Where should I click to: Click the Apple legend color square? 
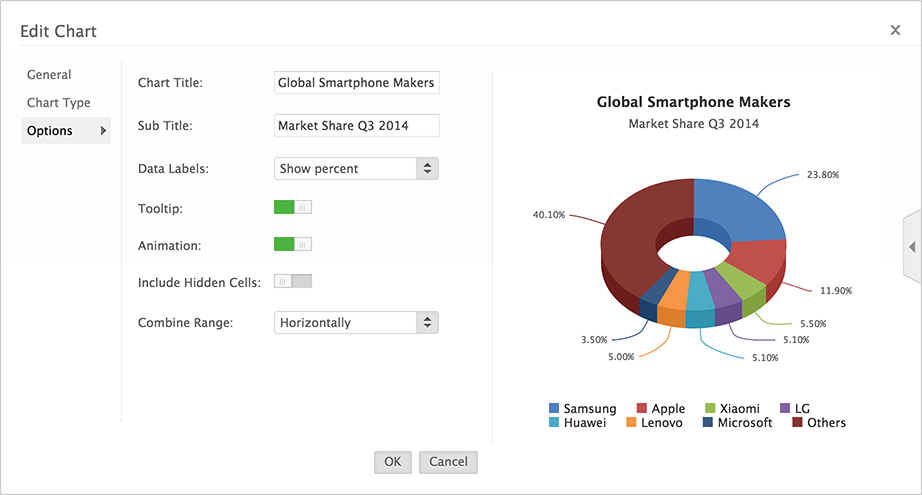coord(642,408)
